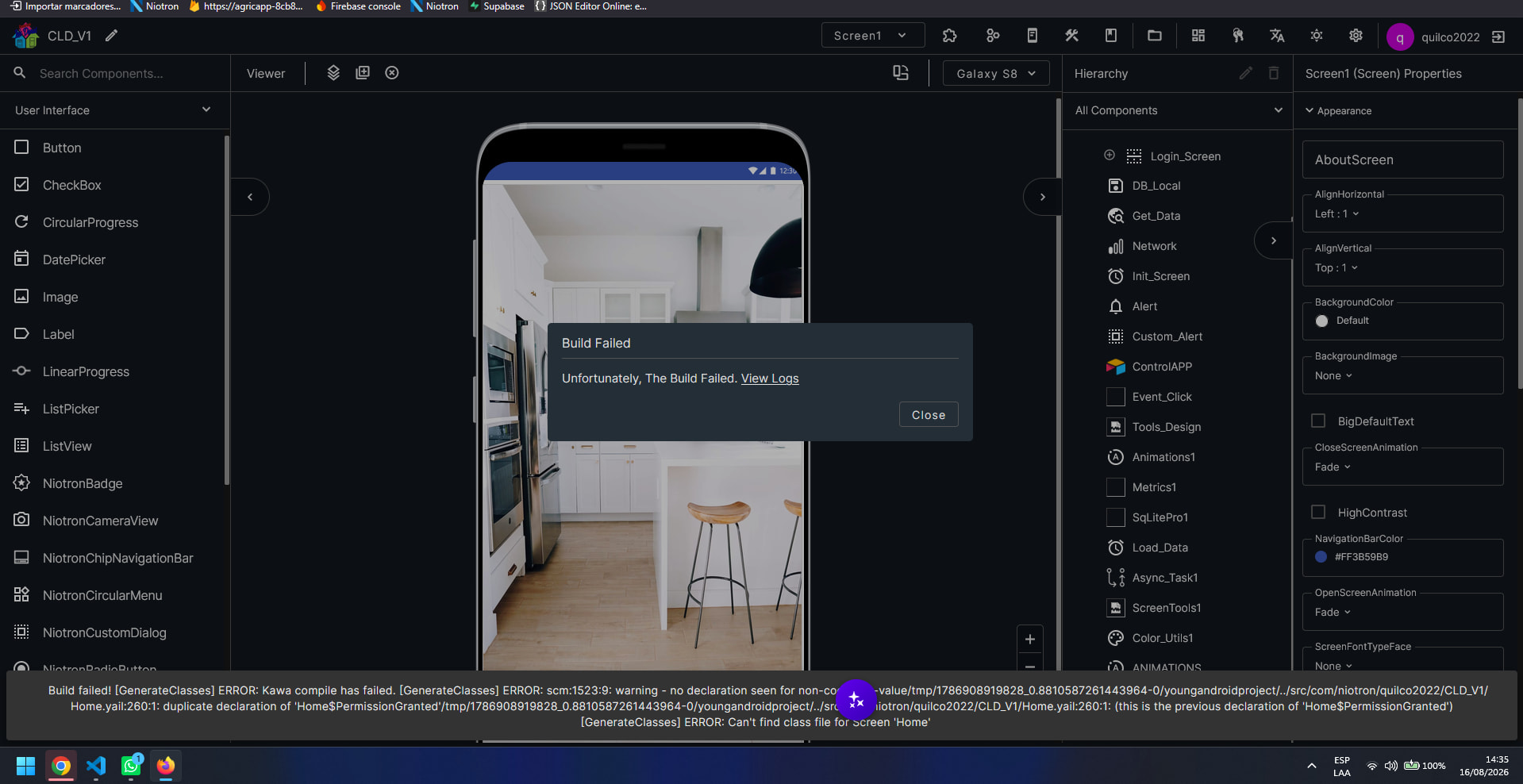Select ControlAPP in the hierarchy
1523x784 pixels.
1161,367
